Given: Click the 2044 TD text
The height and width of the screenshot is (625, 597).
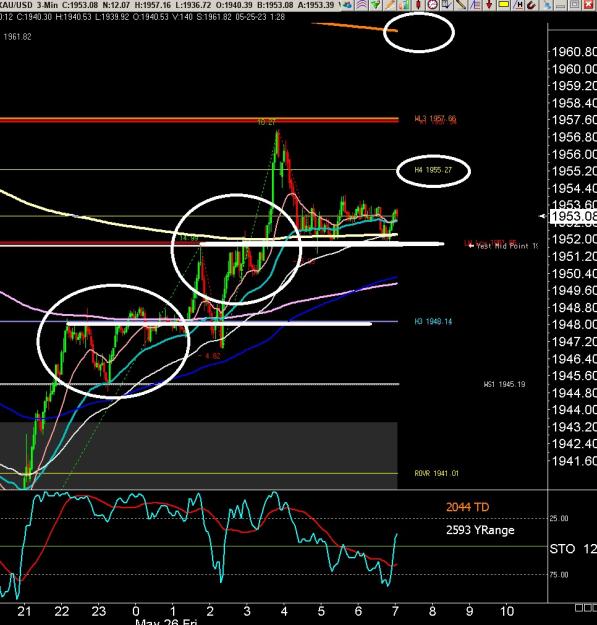Looking at the screenshot, I should (x=467, y=507).
